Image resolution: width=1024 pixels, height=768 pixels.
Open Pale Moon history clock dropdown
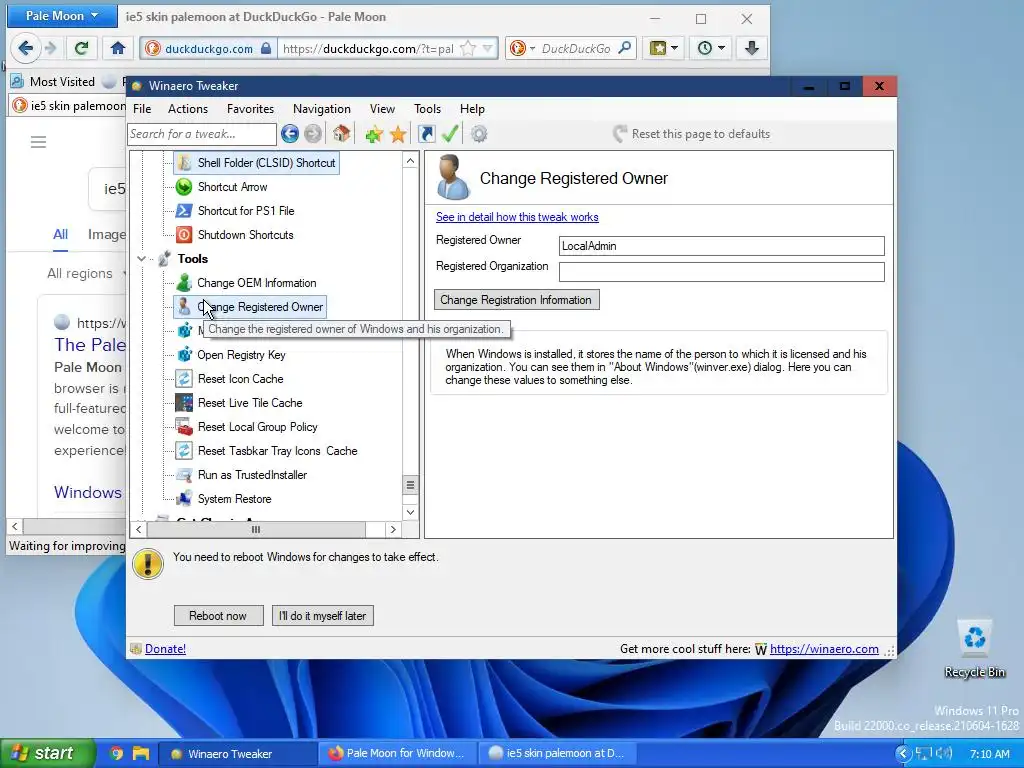point(711,48)
